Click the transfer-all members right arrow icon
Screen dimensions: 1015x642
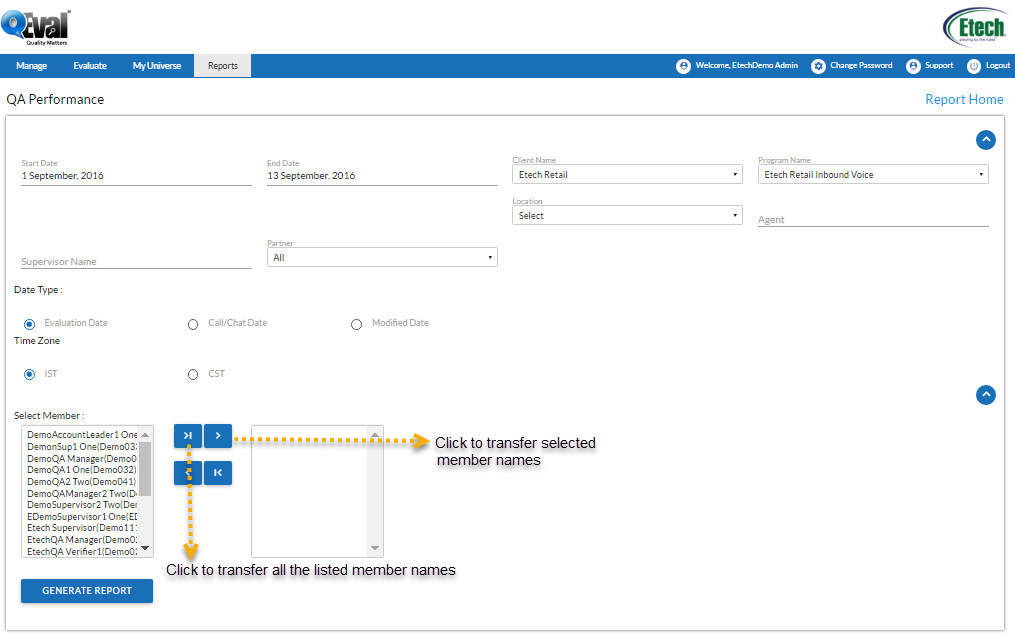(x=188, y=436)
